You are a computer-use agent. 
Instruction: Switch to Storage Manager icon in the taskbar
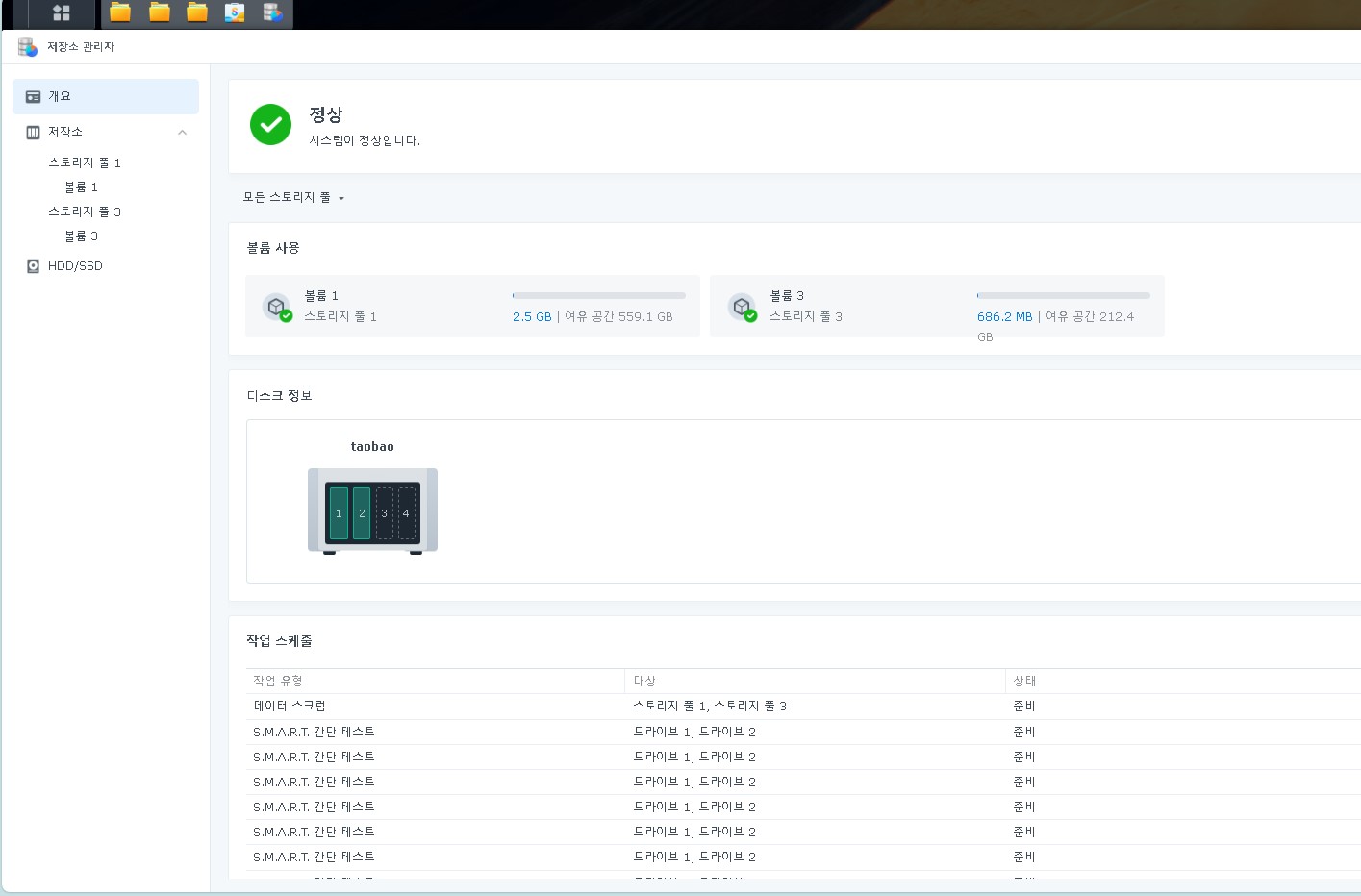click(272, 12)
